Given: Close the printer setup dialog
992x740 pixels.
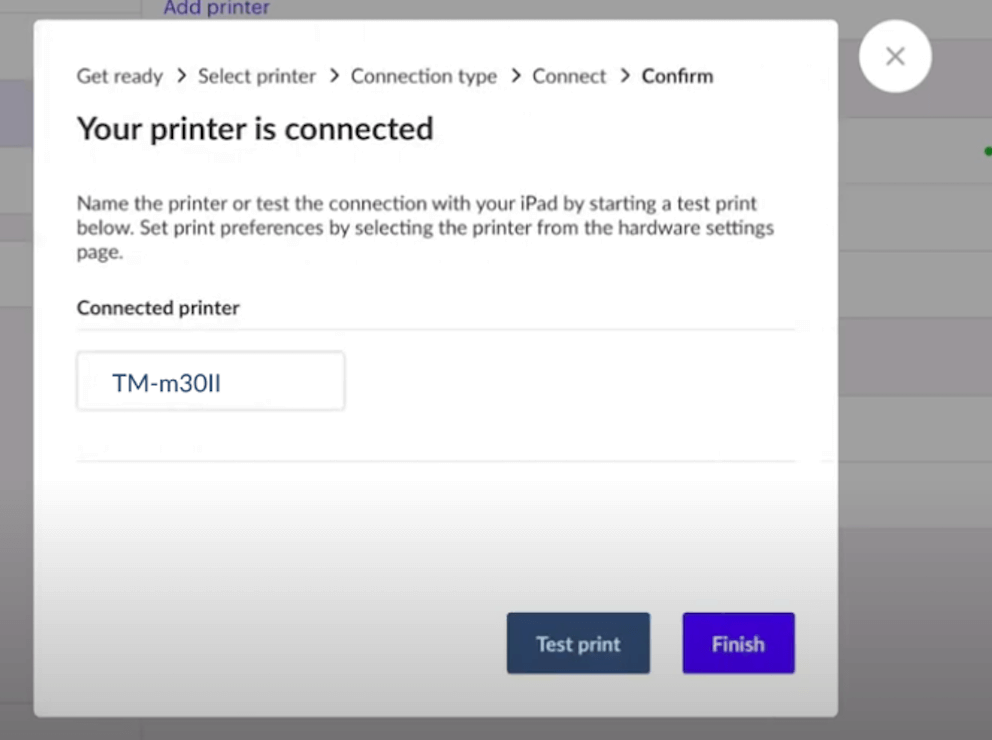Looking at the screenshot, I should [895, 56].
